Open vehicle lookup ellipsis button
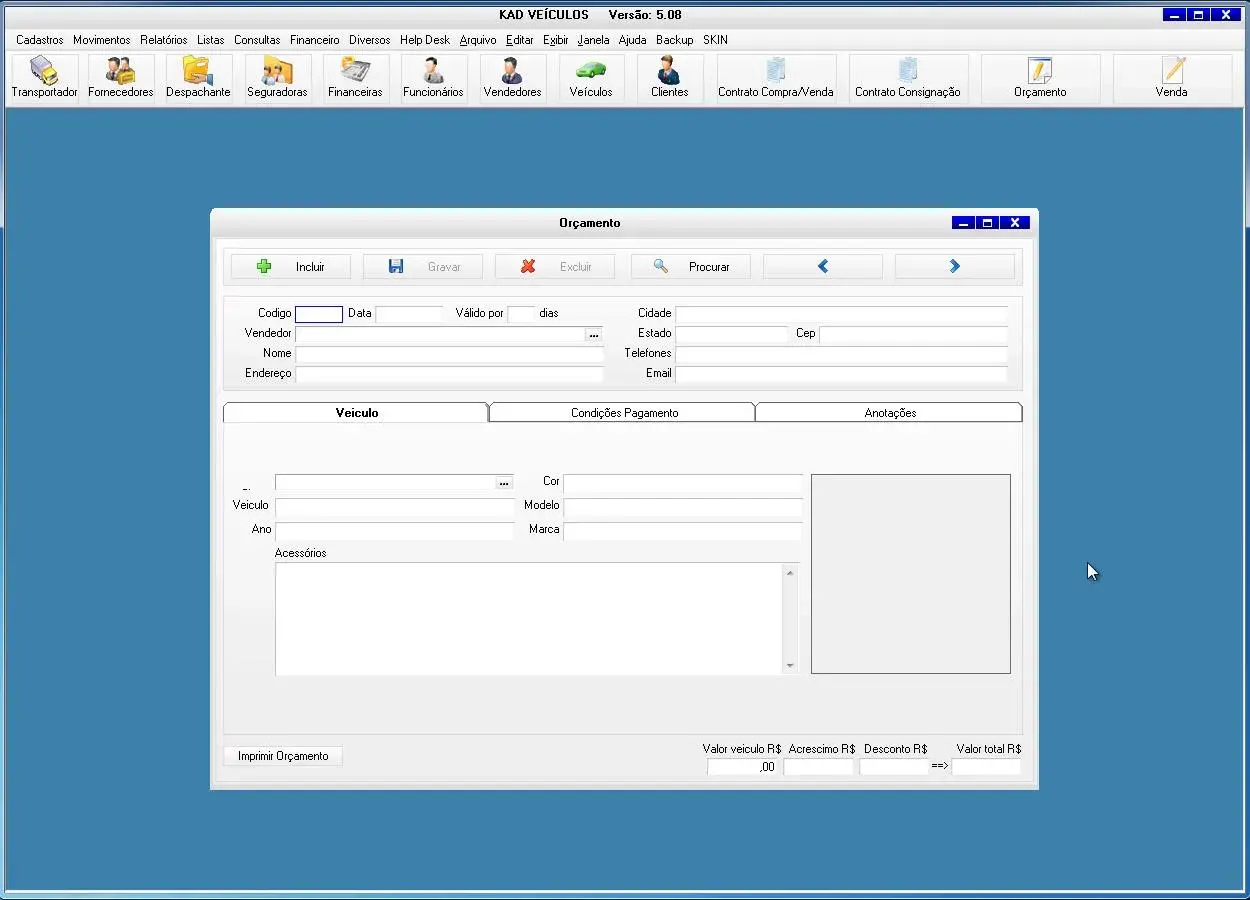 [x=504, y=483]
